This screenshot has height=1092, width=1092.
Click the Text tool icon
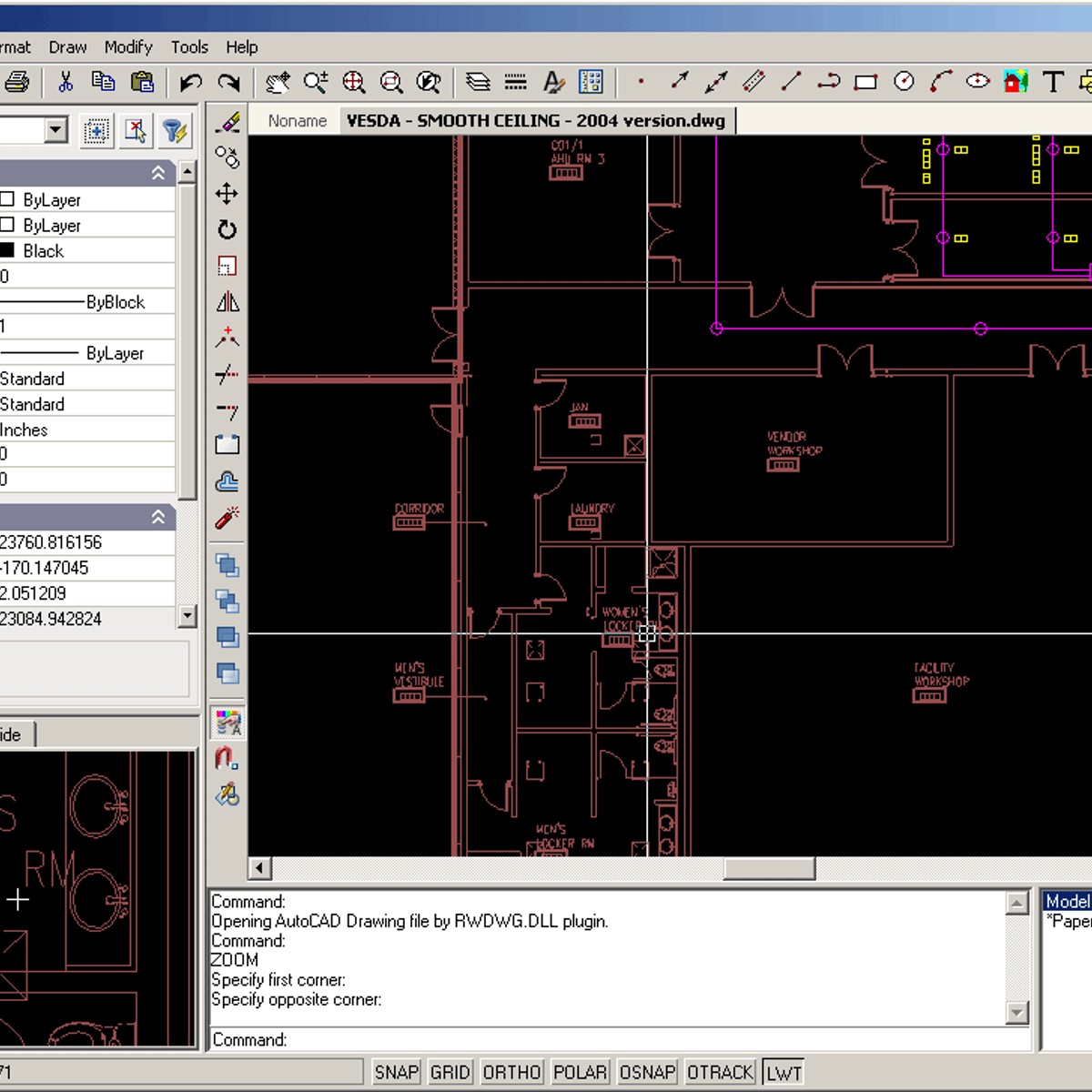(1053, 82)
